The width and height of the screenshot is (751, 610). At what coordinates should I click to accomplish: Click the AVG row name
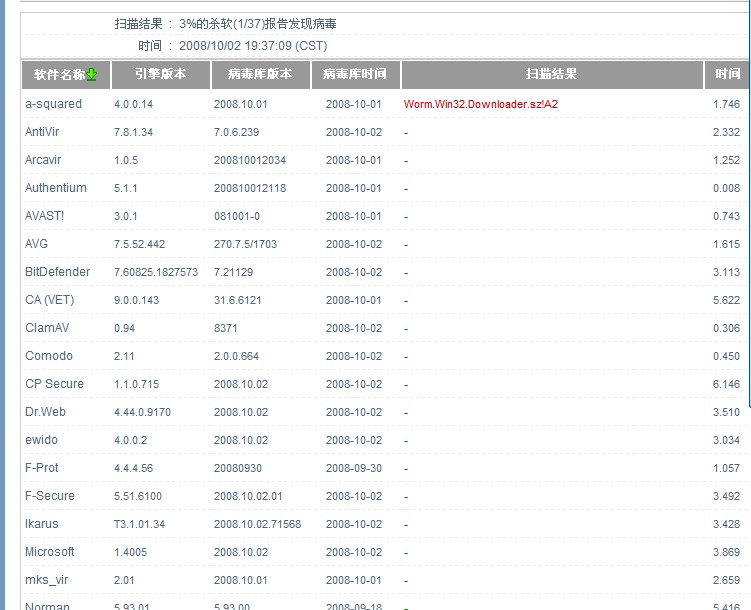click(36, 244)
